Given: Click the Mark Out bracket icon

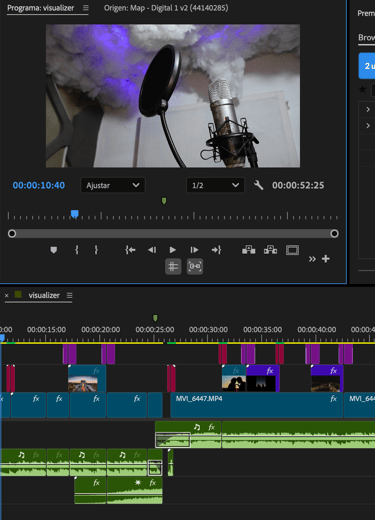Looking at the screenshot, I should 96,250.
